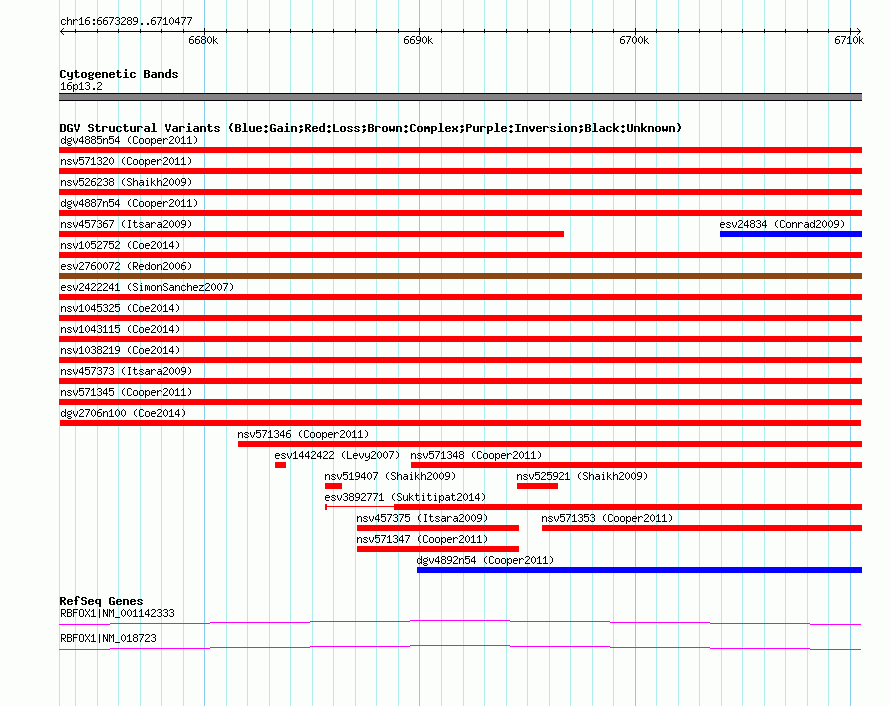
Task: Click the red nsv571353 loss bar
Action: (702, 528)
